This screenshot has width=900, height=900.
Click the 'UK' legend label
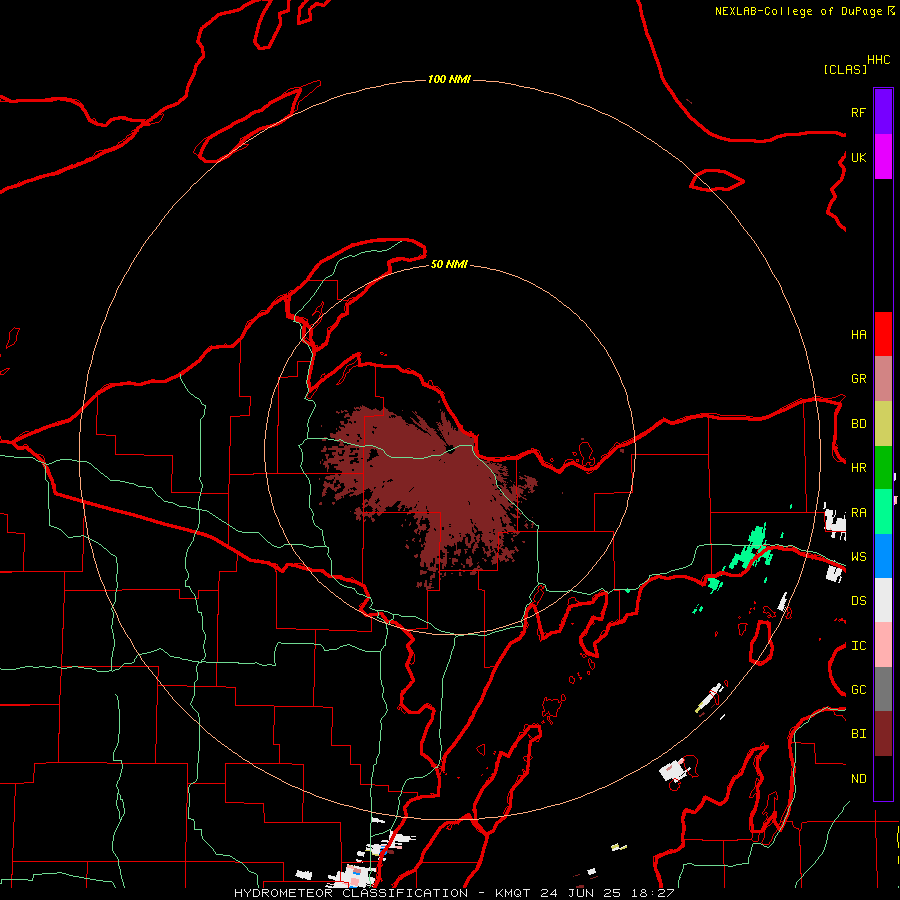click(x=858, y=157)
